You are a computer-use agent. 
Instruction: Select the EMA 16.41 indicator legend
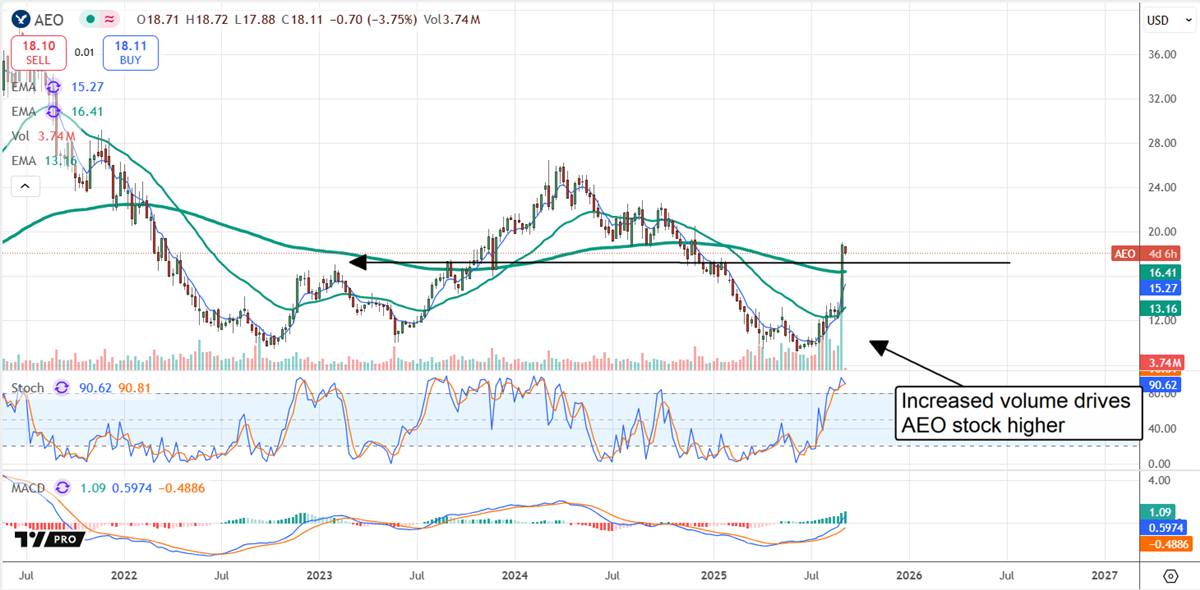(x=56, y=111)
